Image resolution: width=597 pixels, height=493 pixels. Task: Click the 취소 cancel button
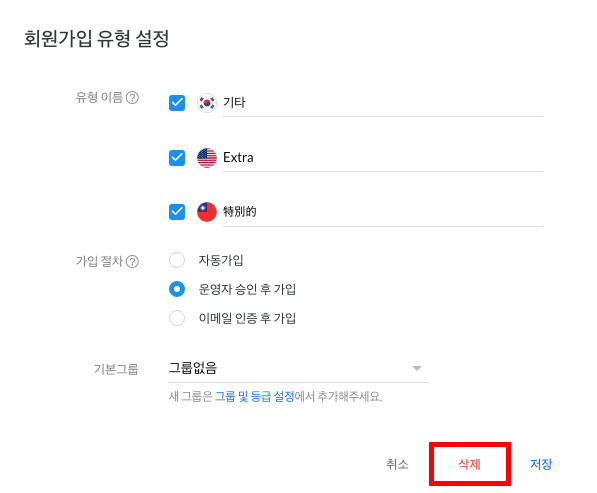click(x=397, y=464)
